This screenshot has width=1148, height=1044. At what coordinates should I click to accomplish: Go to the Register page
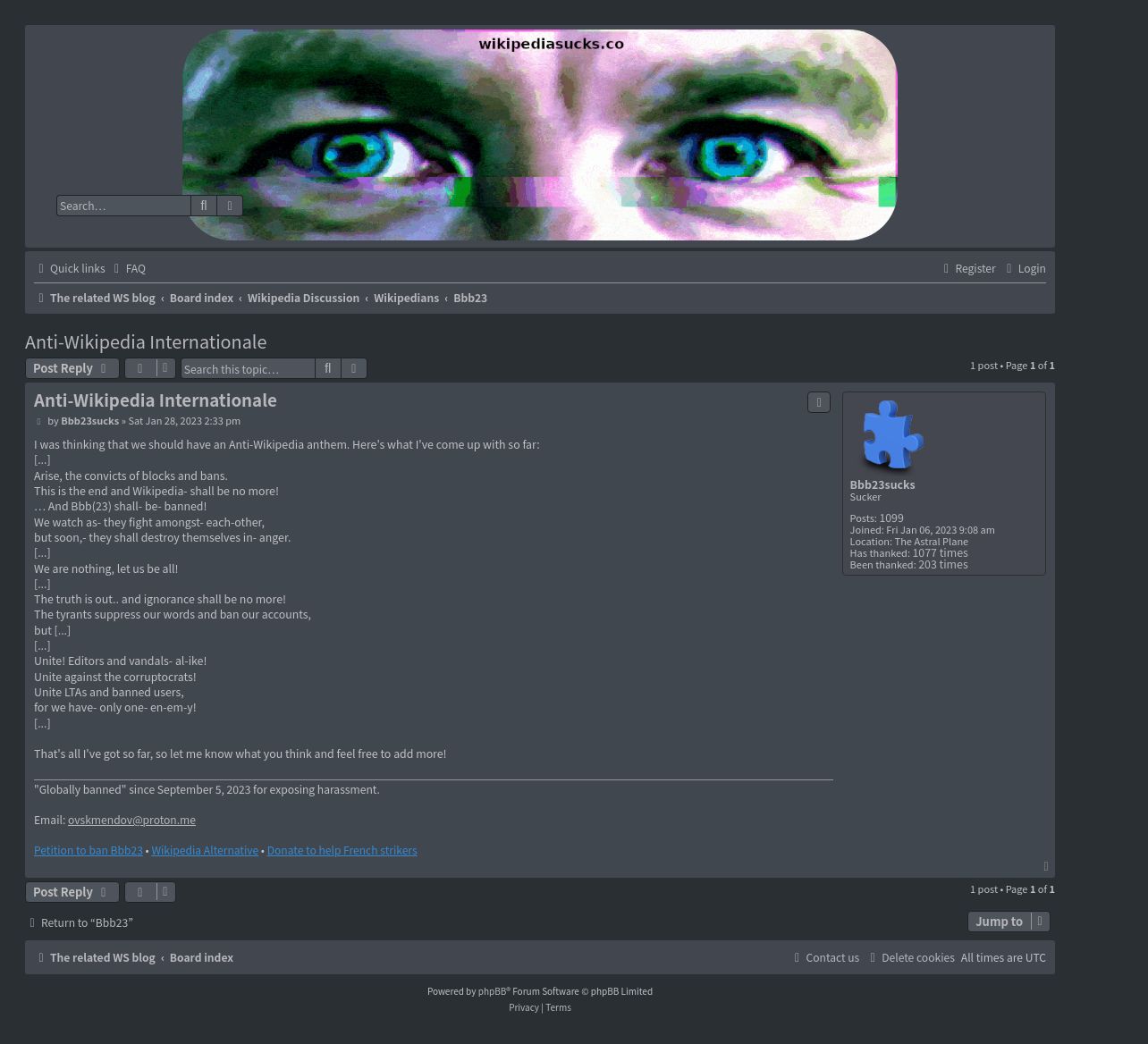click(968, 268)
